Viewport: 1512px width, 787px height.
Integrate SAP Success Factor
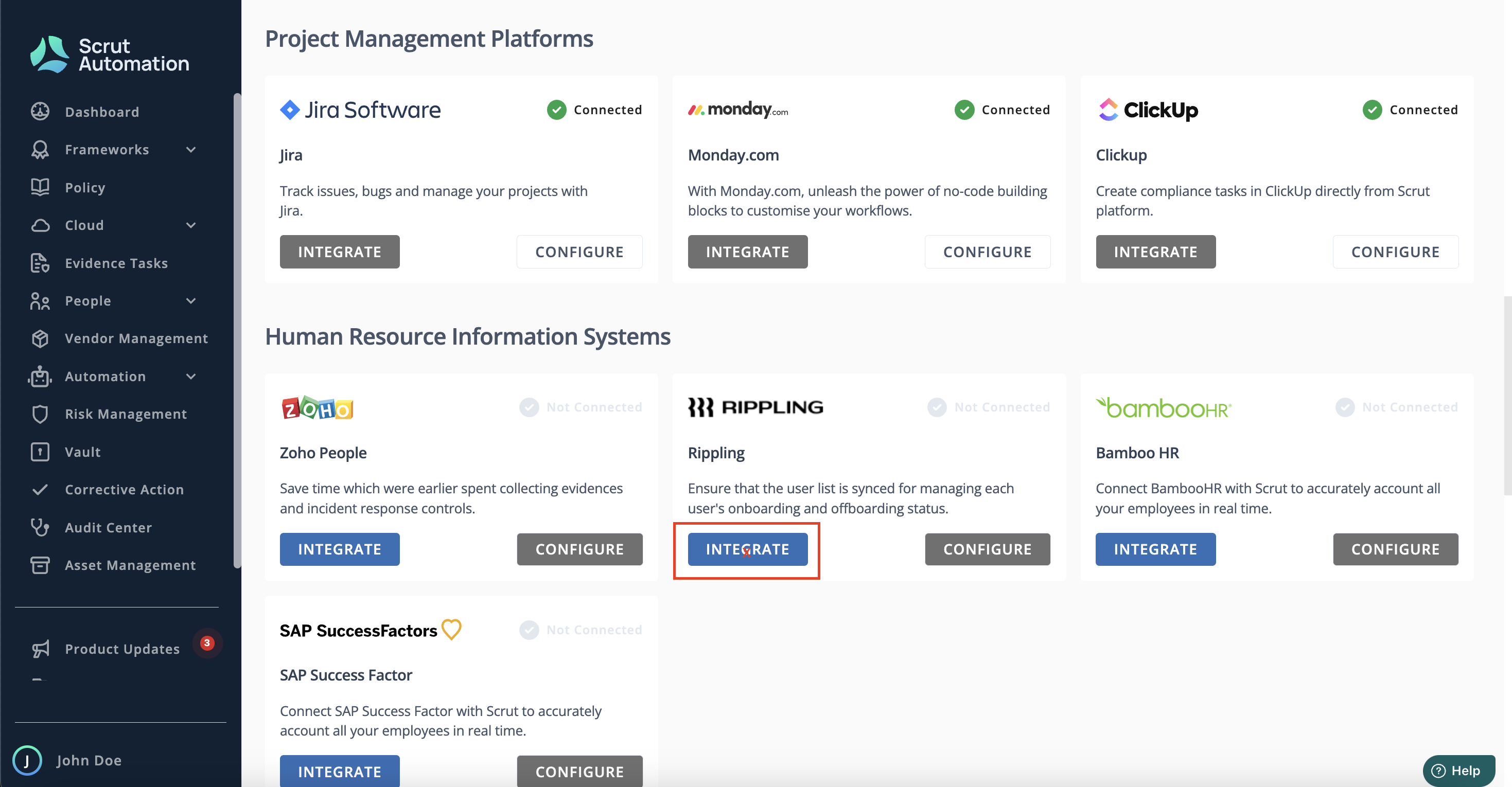pyautogui.click(x=339, y=771)
